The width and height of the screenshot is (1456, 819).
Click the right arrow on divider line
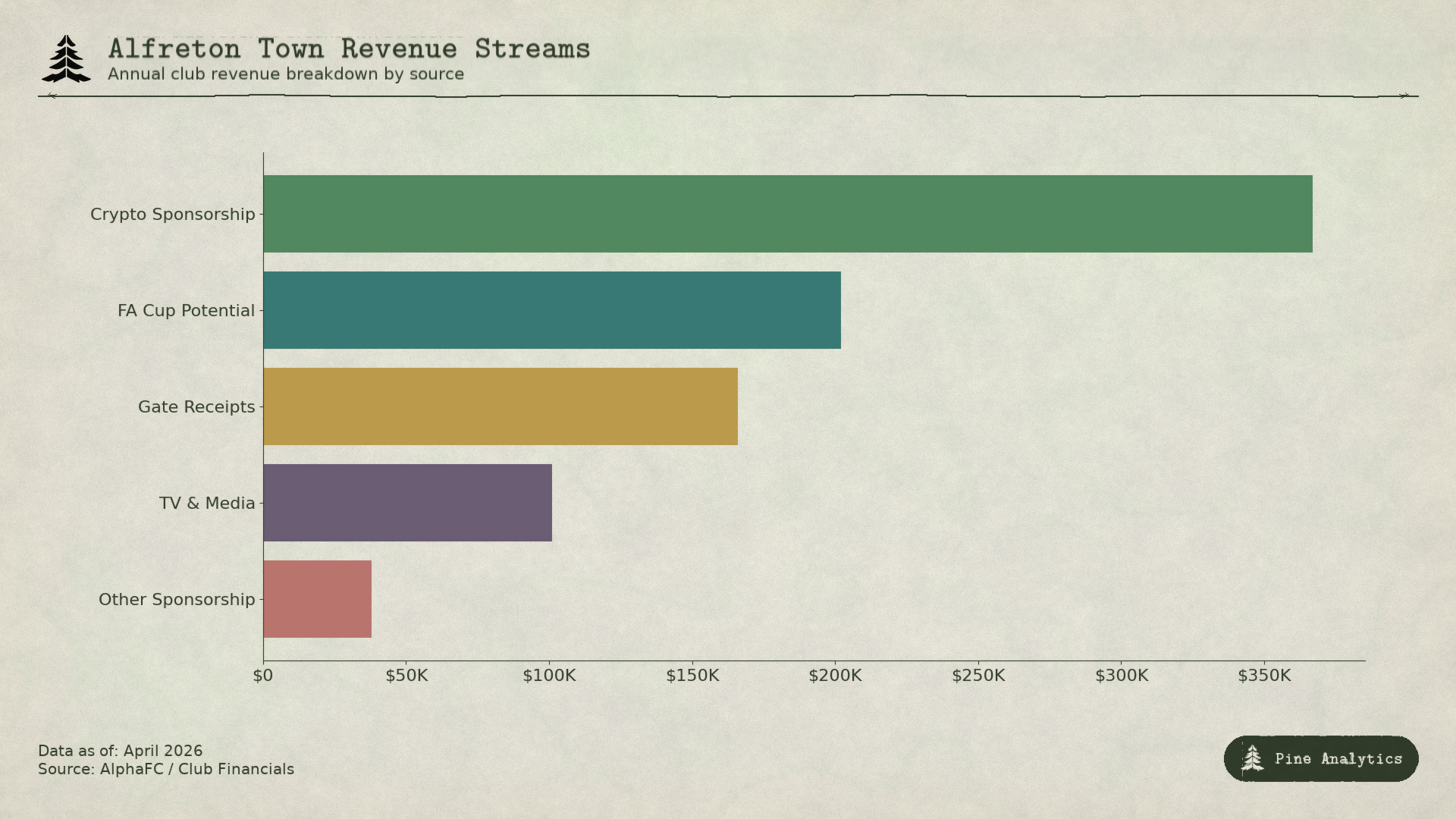(x=1404, y=96)
